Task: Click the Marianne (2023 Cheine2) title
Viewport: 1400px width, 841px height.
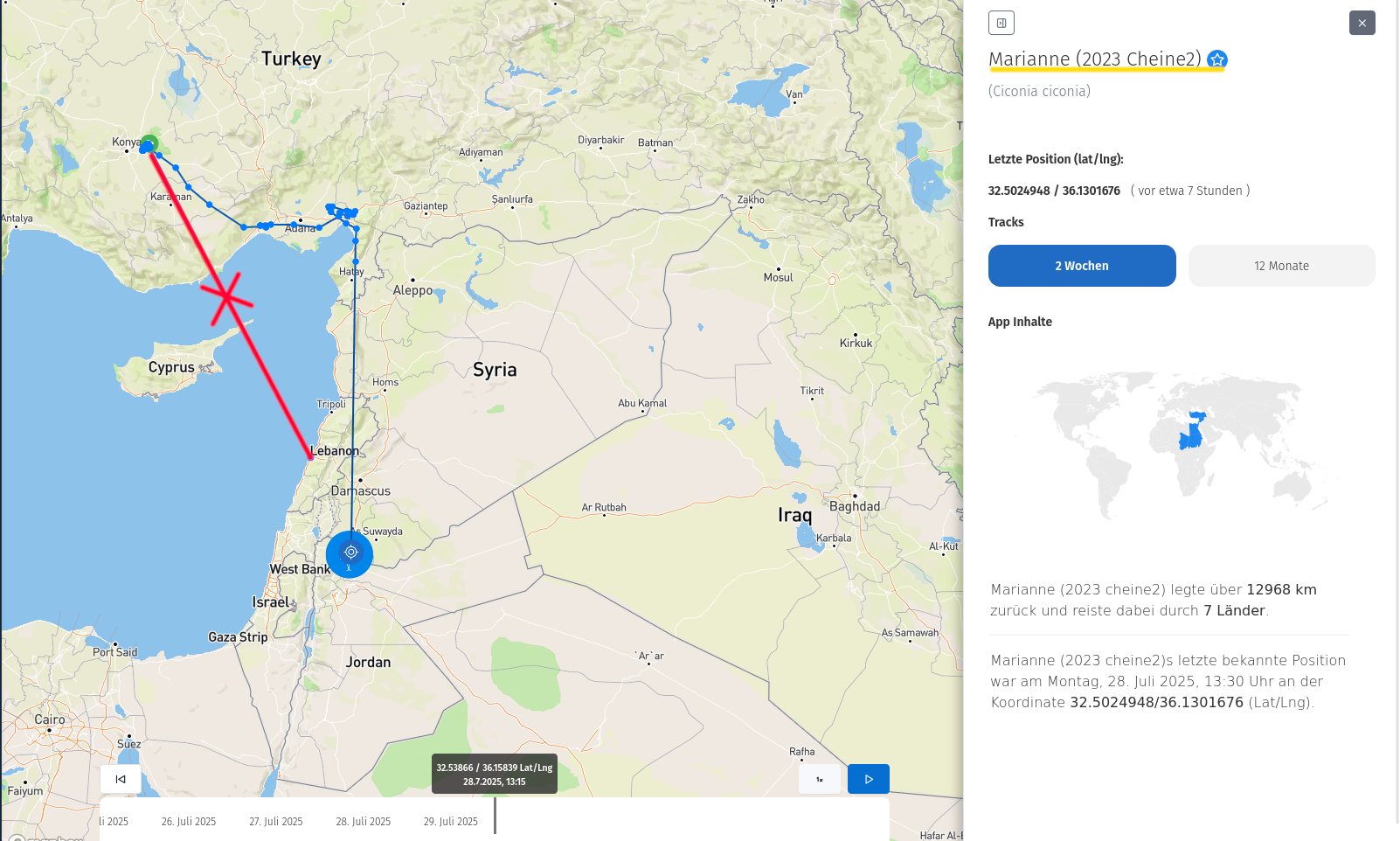Action: 1094,59
